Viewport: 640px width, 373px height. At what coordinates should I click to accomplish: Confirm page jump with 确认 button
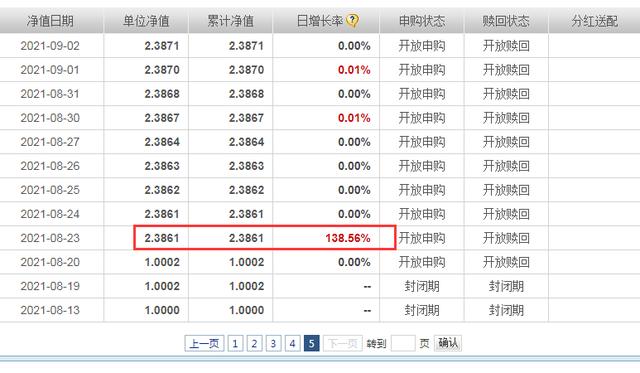[448, 343]
